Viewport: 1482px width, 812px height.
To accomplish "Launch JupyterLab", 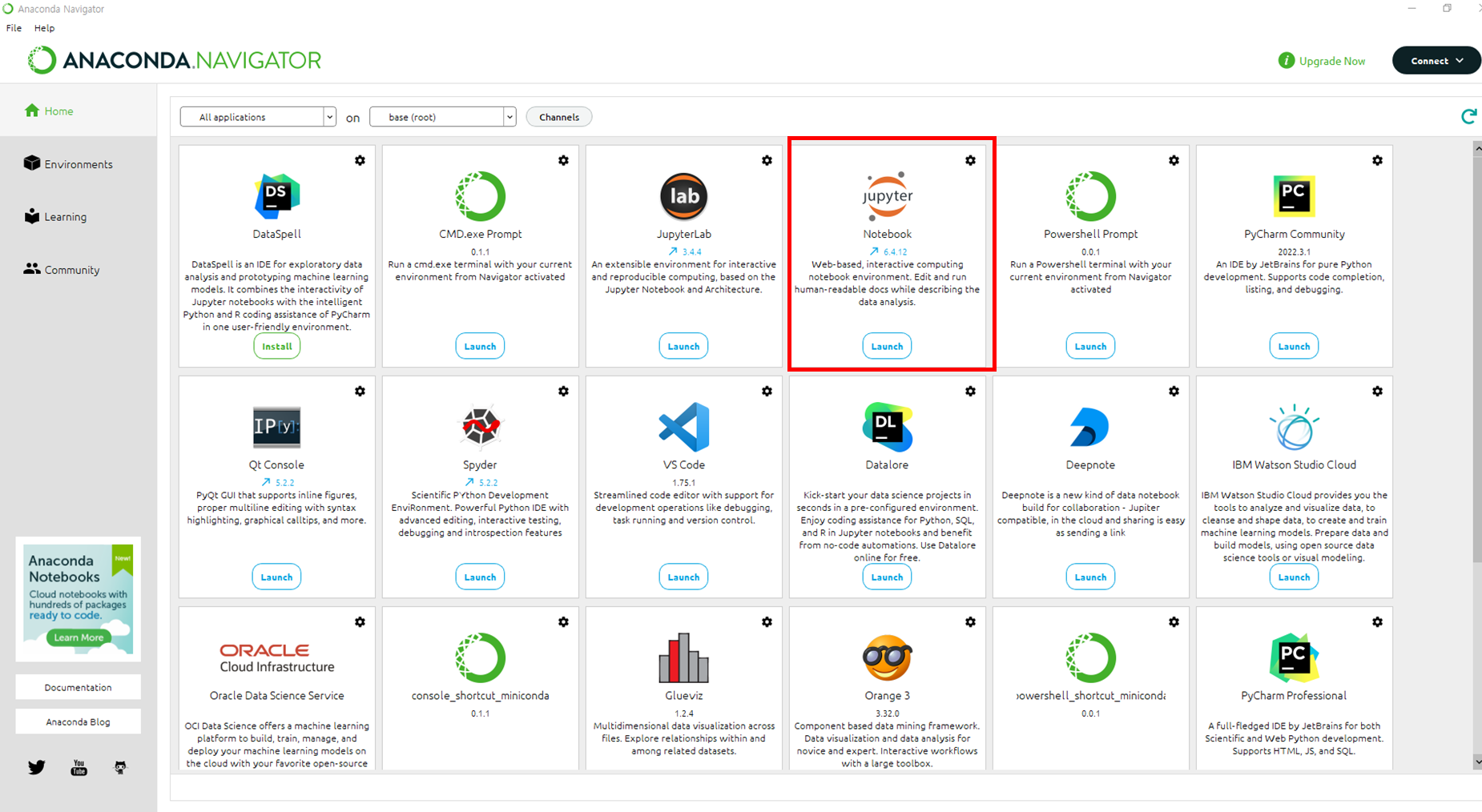I will (683, 346).
